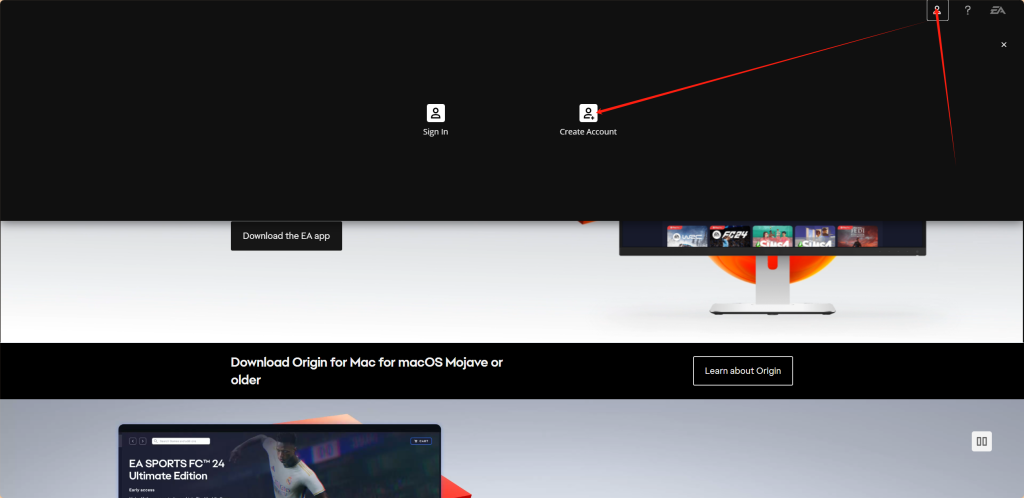
Task: Open the Learn about Origin button
Action: point(743,371)
